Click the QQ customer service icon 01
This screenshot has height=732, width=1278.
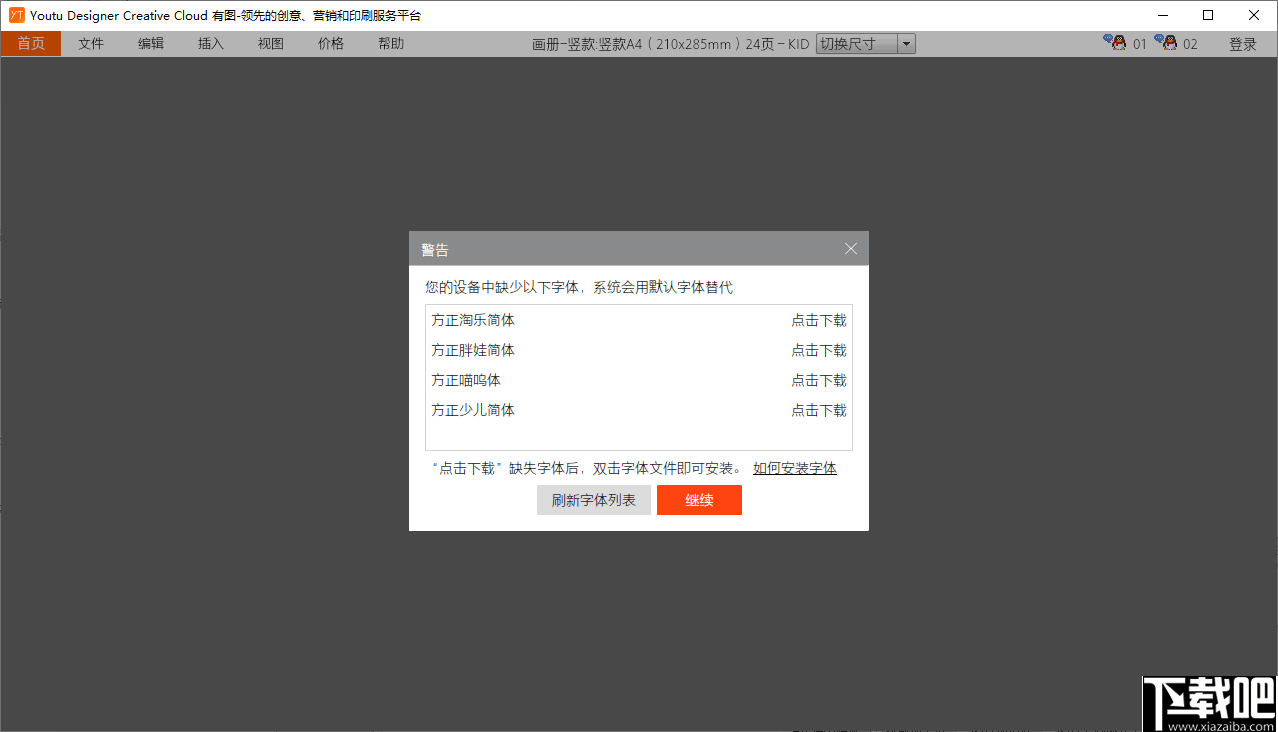tap(1118, 42)
